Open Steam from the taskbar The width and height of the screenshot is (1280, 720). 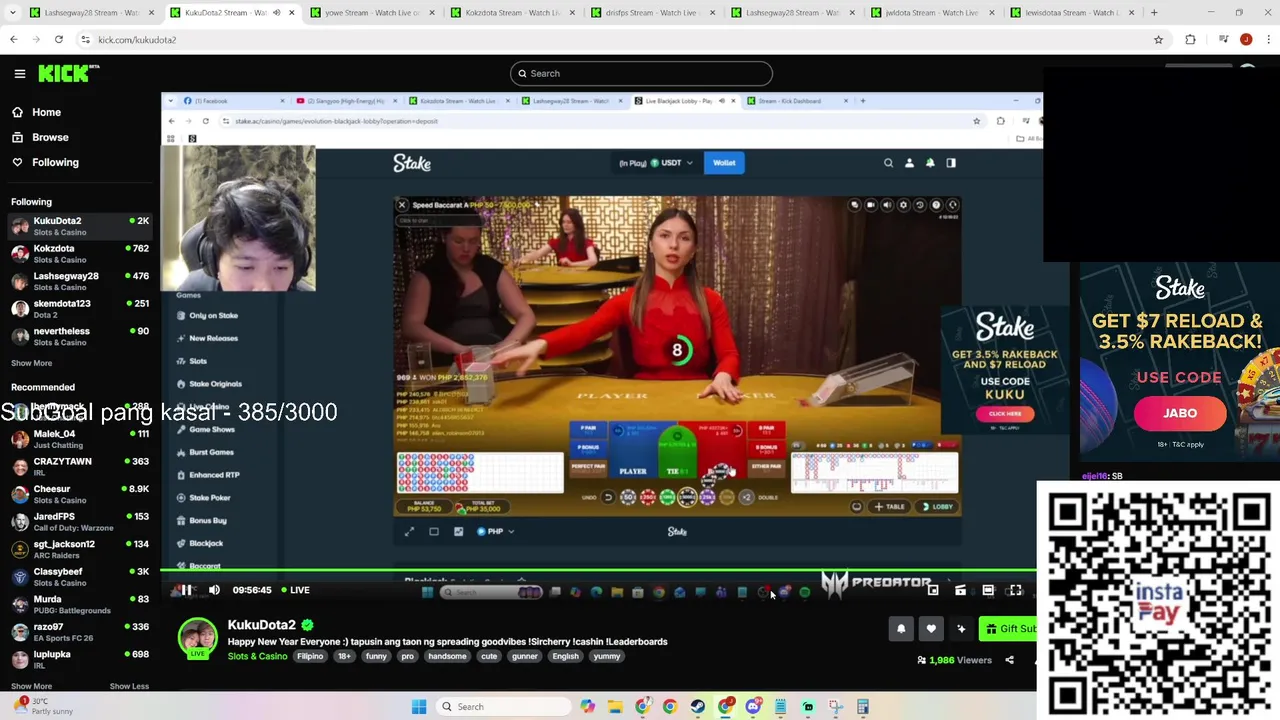(697, 707)
